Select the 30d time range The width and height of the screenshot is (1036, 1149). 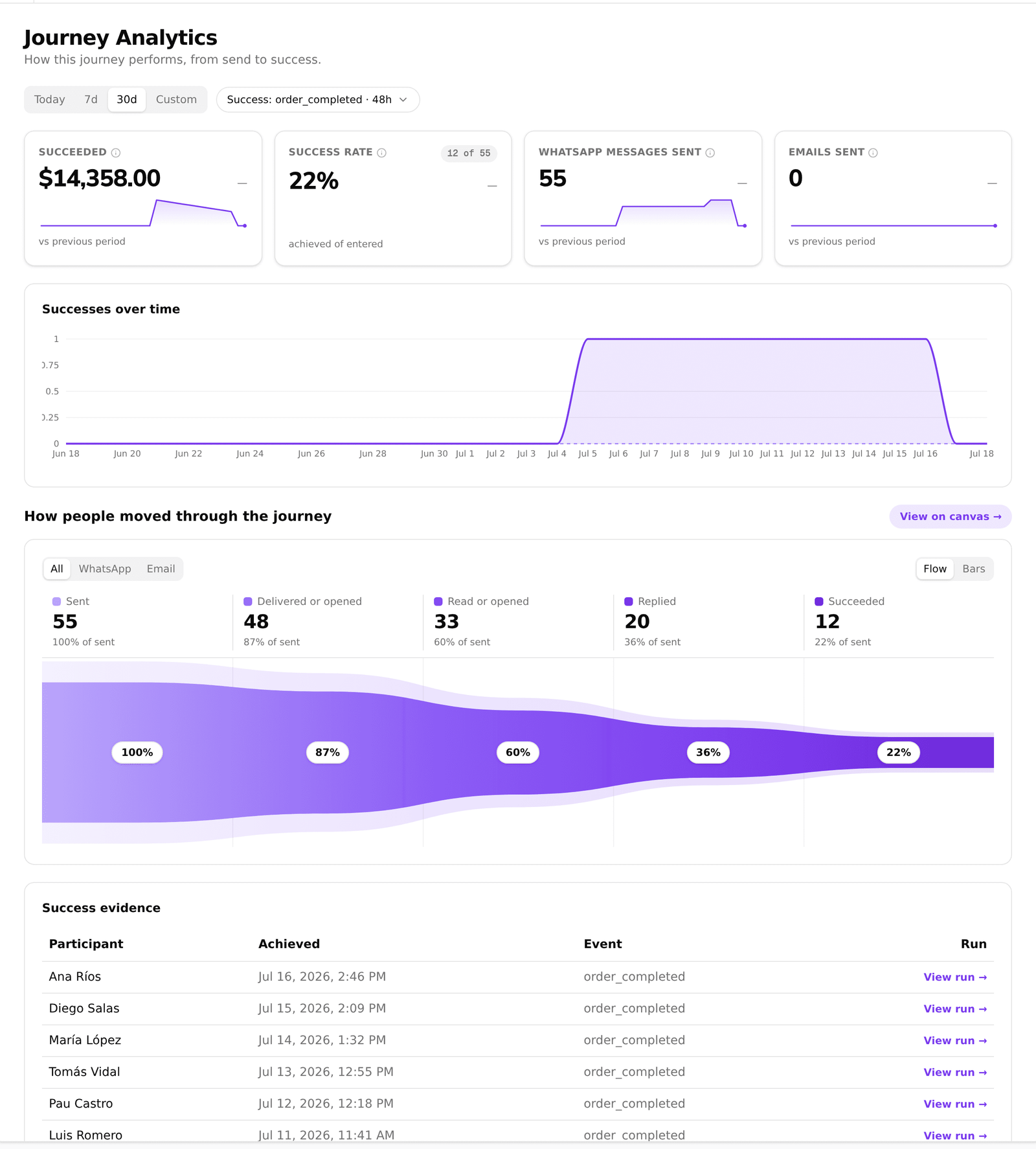pos(127,100)
